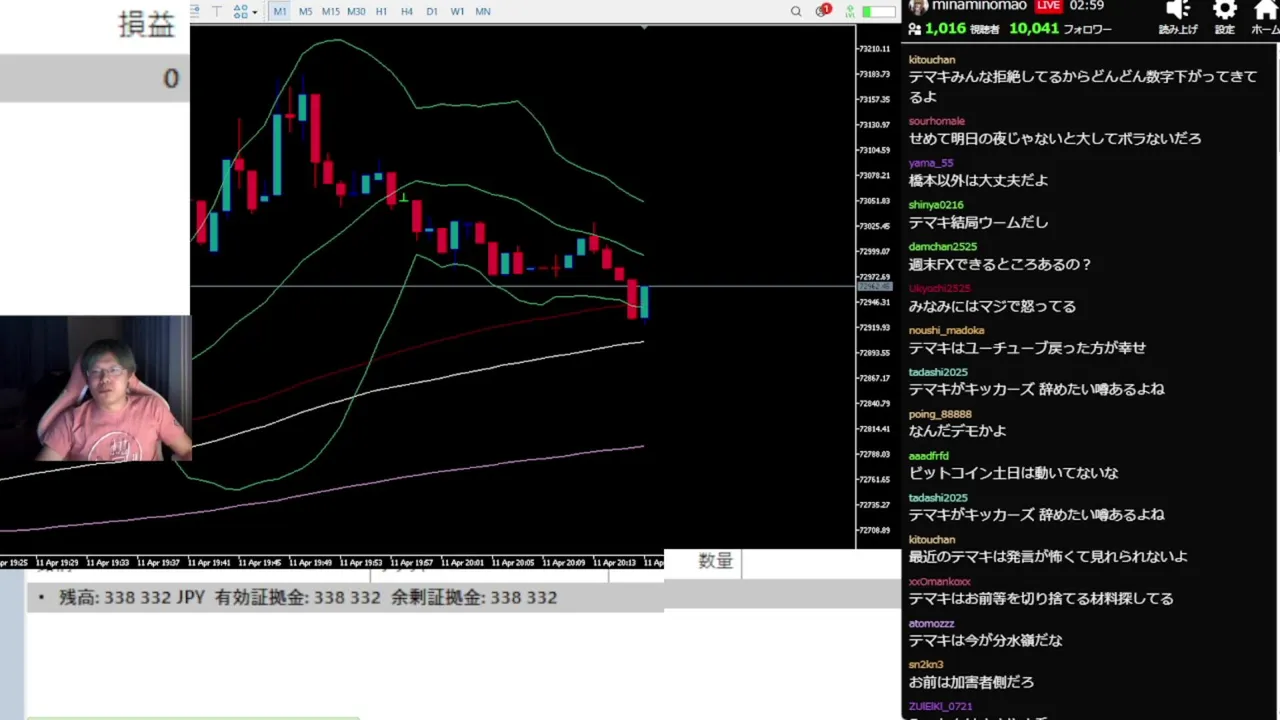Open notifications icon with red badge
Viewport: 1280px width, 720px height.
(823, 11)
